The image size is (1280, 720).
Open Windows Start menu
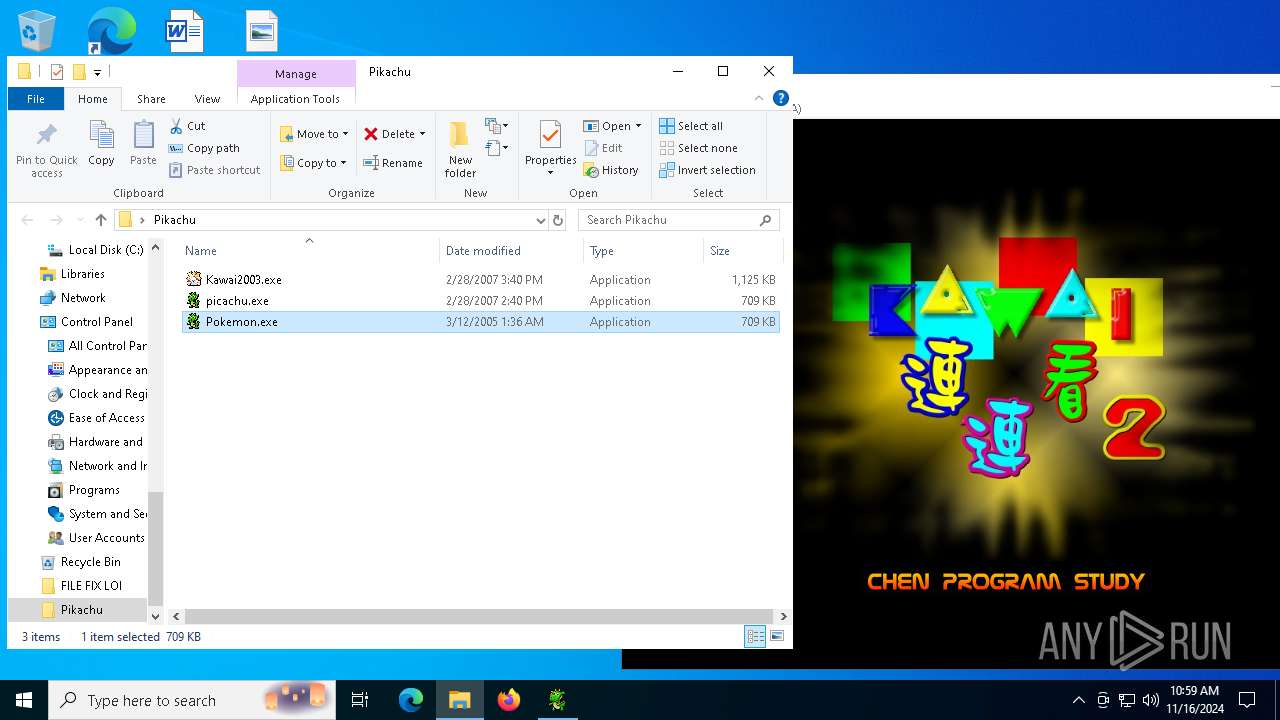24,700
